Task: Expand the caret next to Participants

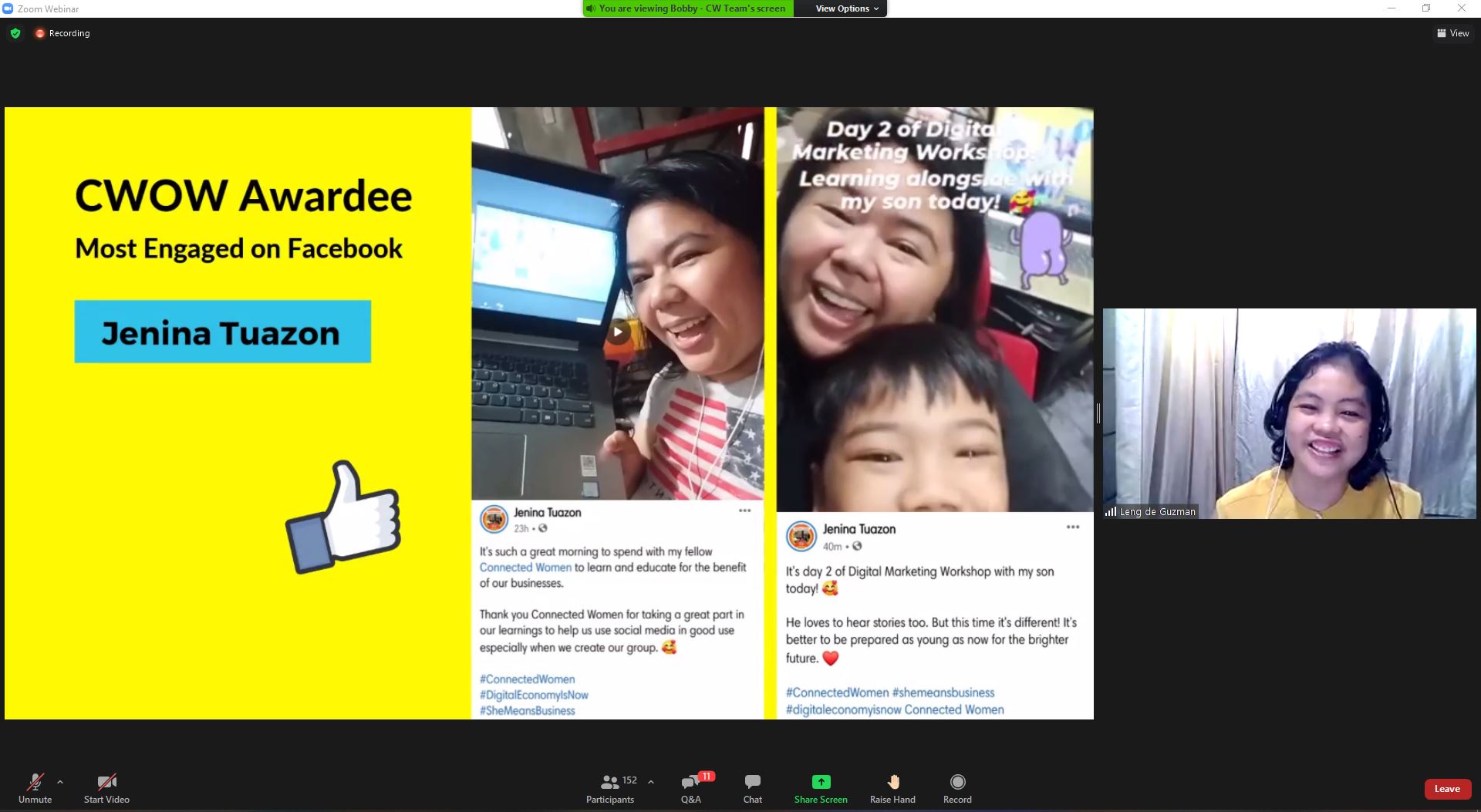Action: [x=651, y=782]
